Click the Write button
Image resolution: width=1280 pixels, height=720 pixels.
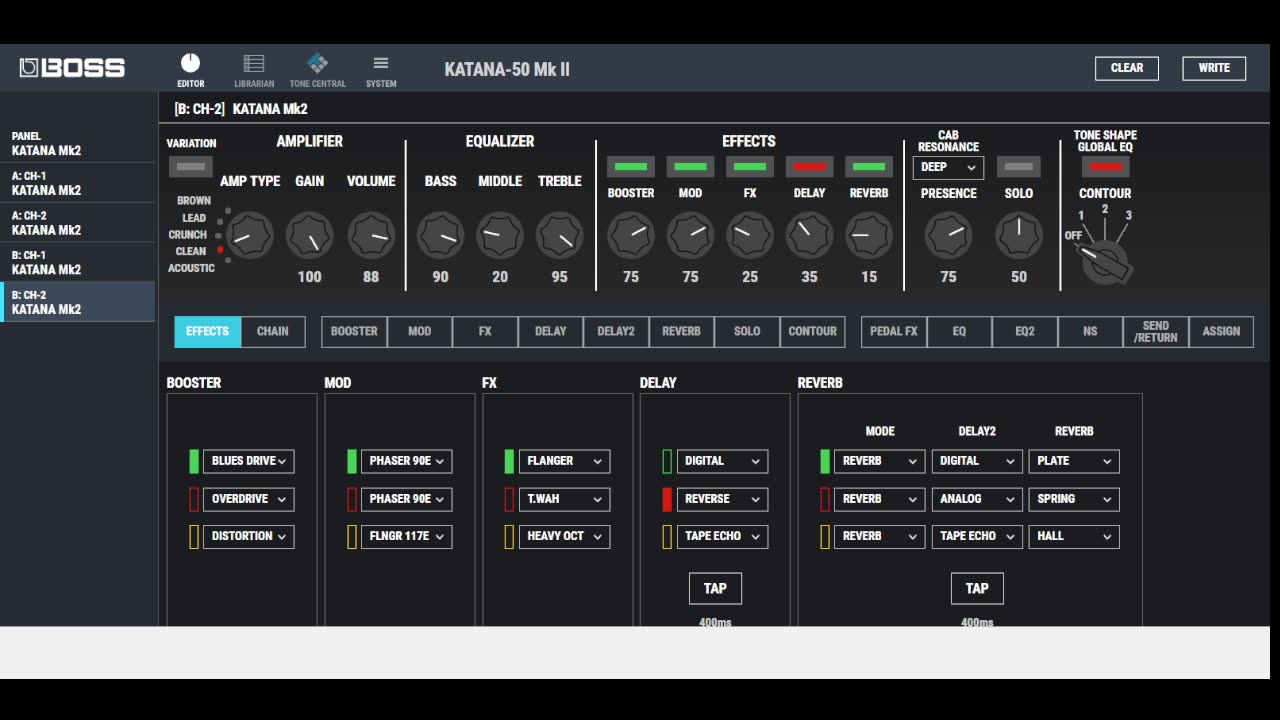[1214, 68]
